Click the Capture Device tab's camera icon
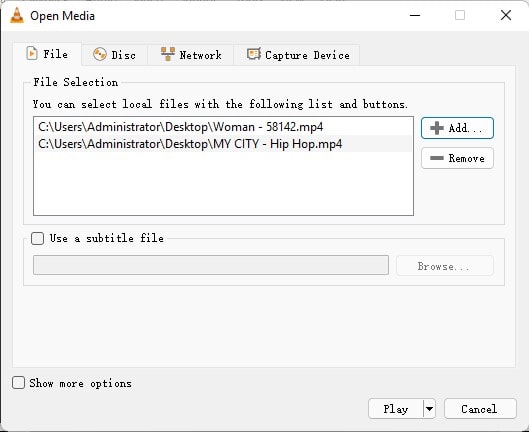The width and height of the screenshot is (529, 432). pos(254,54)
